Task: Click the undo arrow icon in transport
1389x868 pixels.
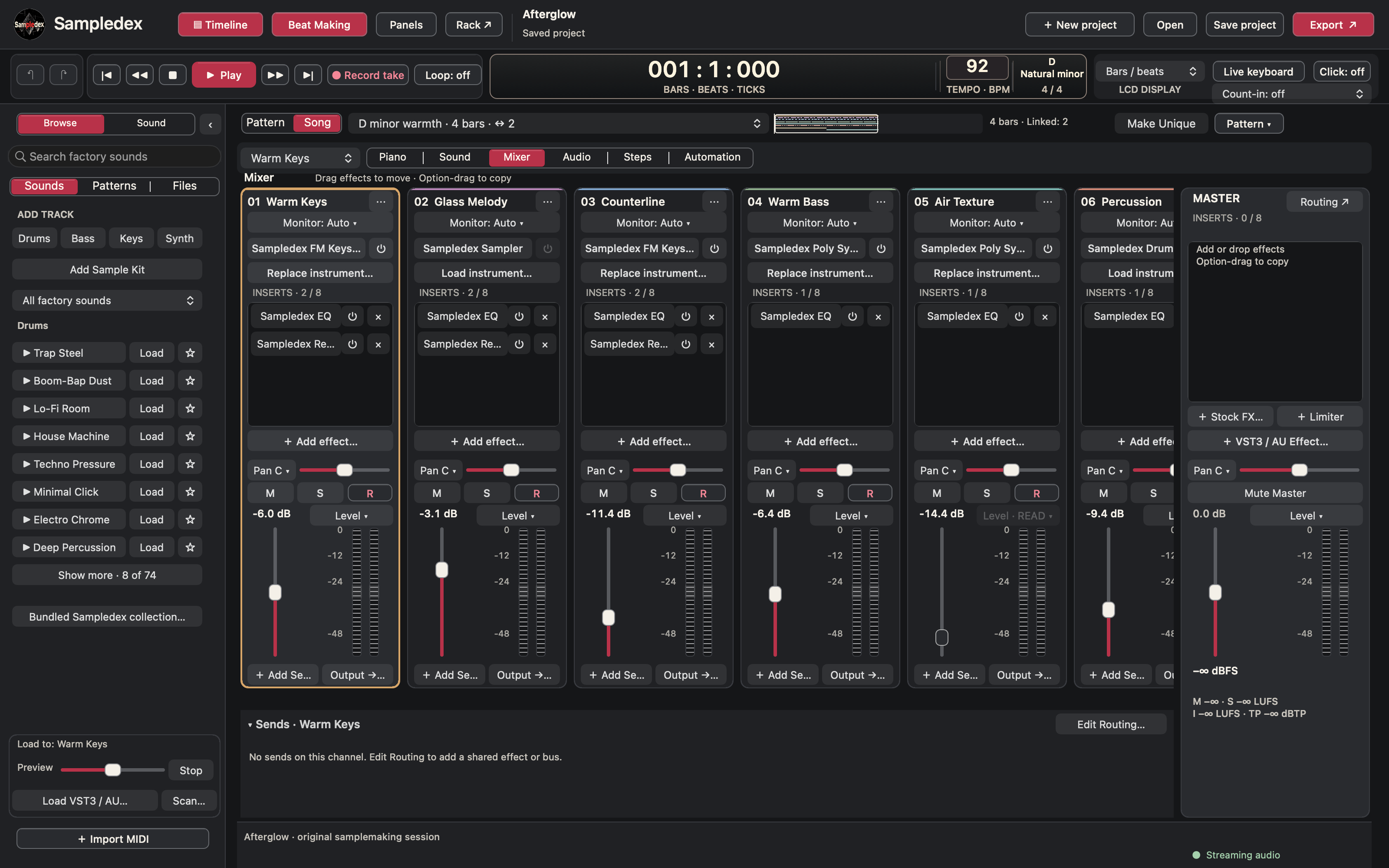Action: pyautogui.click(x=30, y=75)
